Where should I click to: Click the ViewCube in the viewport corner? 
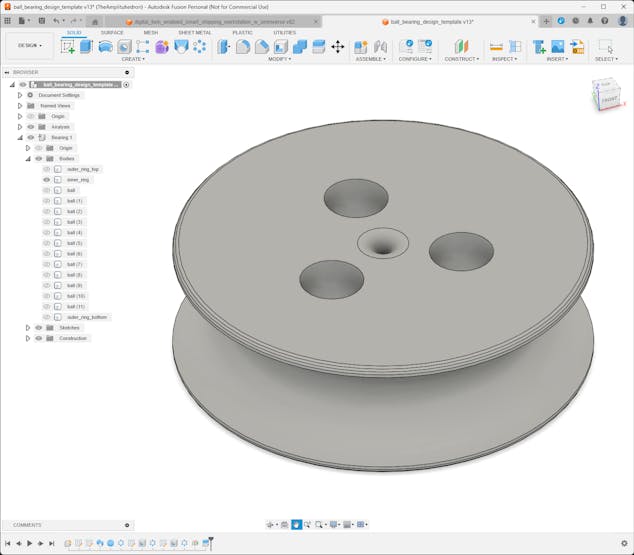click(x=605, y=96)
